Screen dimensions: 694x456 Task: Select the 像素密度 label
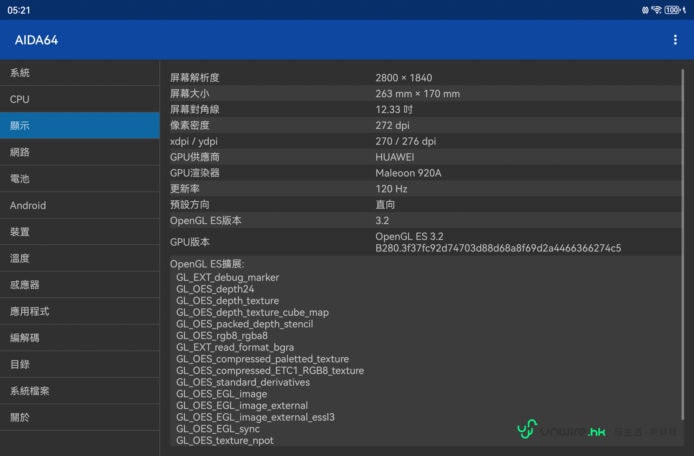(189, 125)
